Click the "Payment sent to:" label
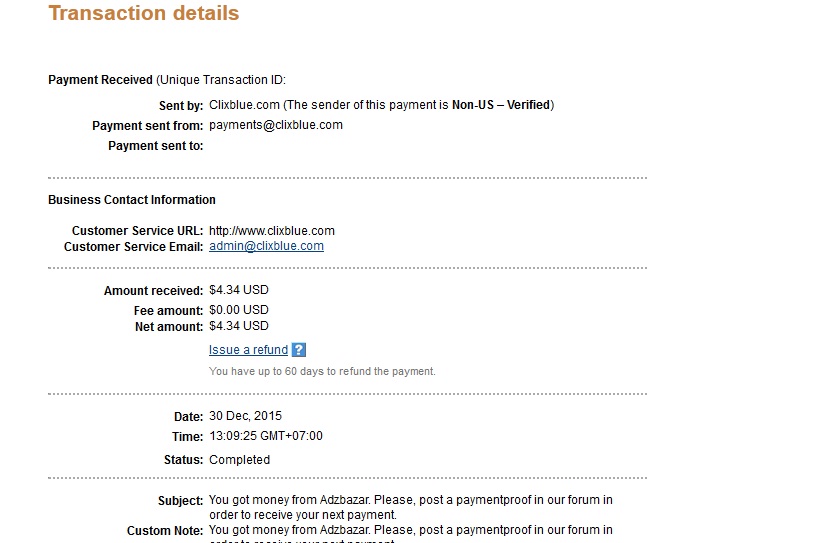819x543 pixels. (155, 146)
